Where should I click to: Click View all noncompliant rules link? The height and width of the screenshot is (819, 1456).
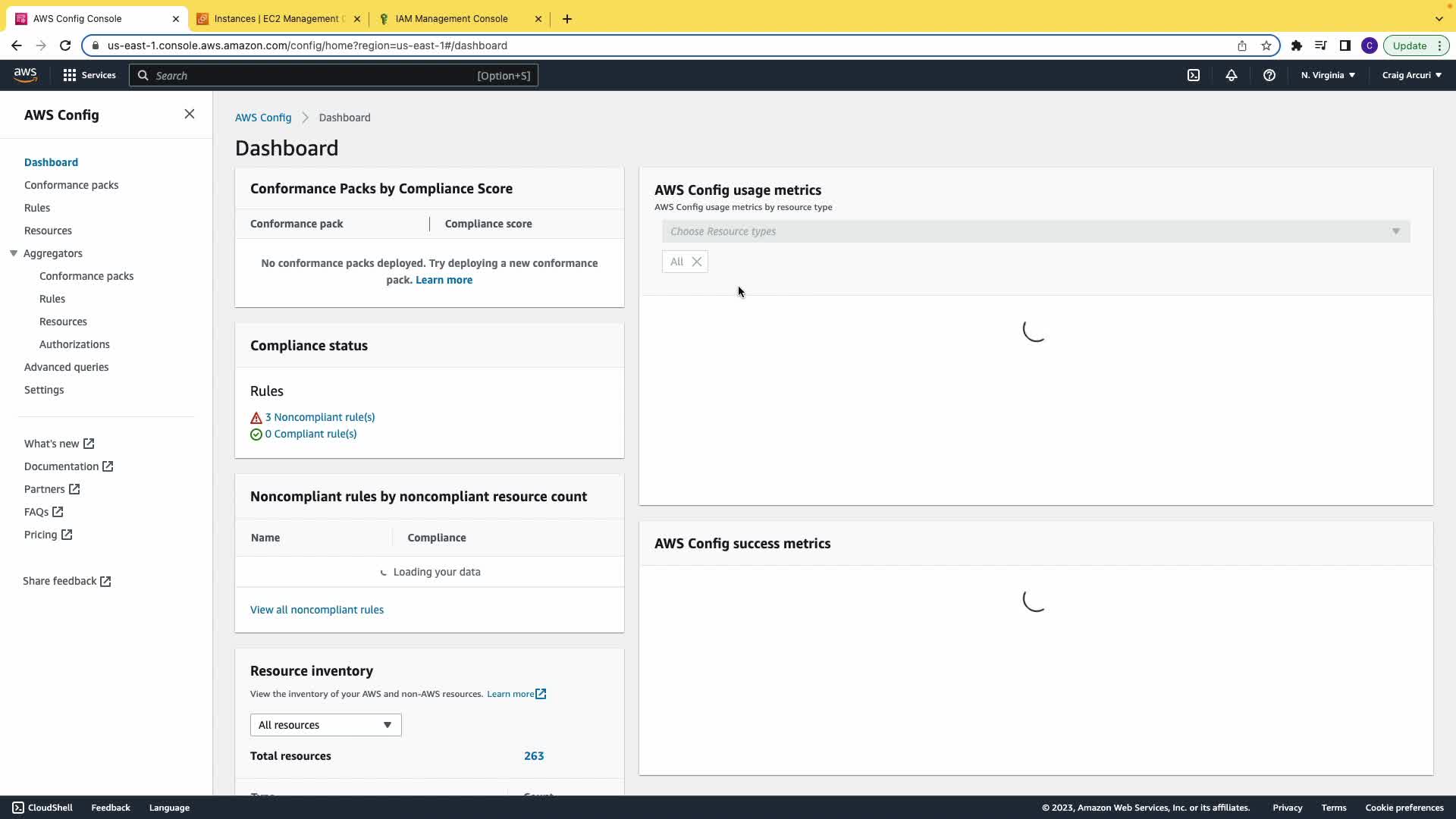[317, 610]
